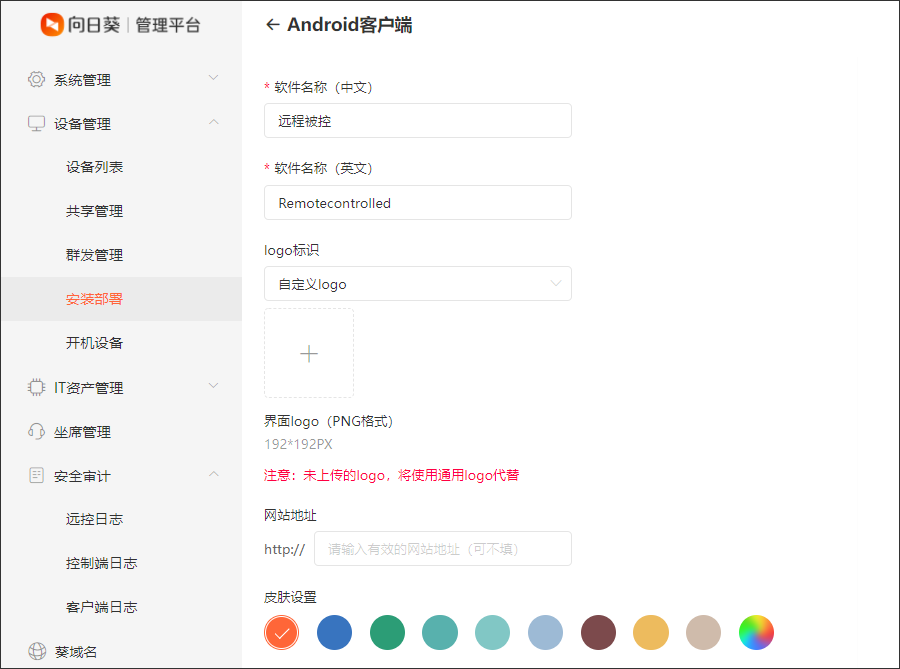Click the back arrow beside Android客户端
Viewport: 900px width, 669px height.
click(x=272, y=25)
